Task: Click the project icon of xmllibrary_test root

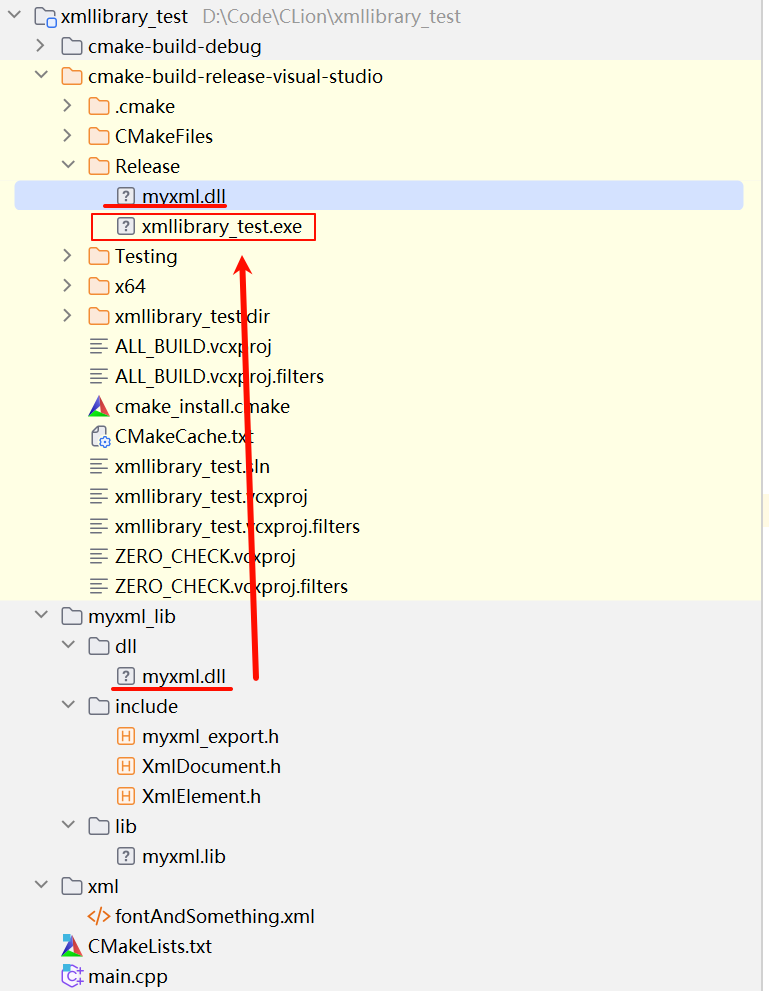Action: pyautogui.click(x=45, y=16)
